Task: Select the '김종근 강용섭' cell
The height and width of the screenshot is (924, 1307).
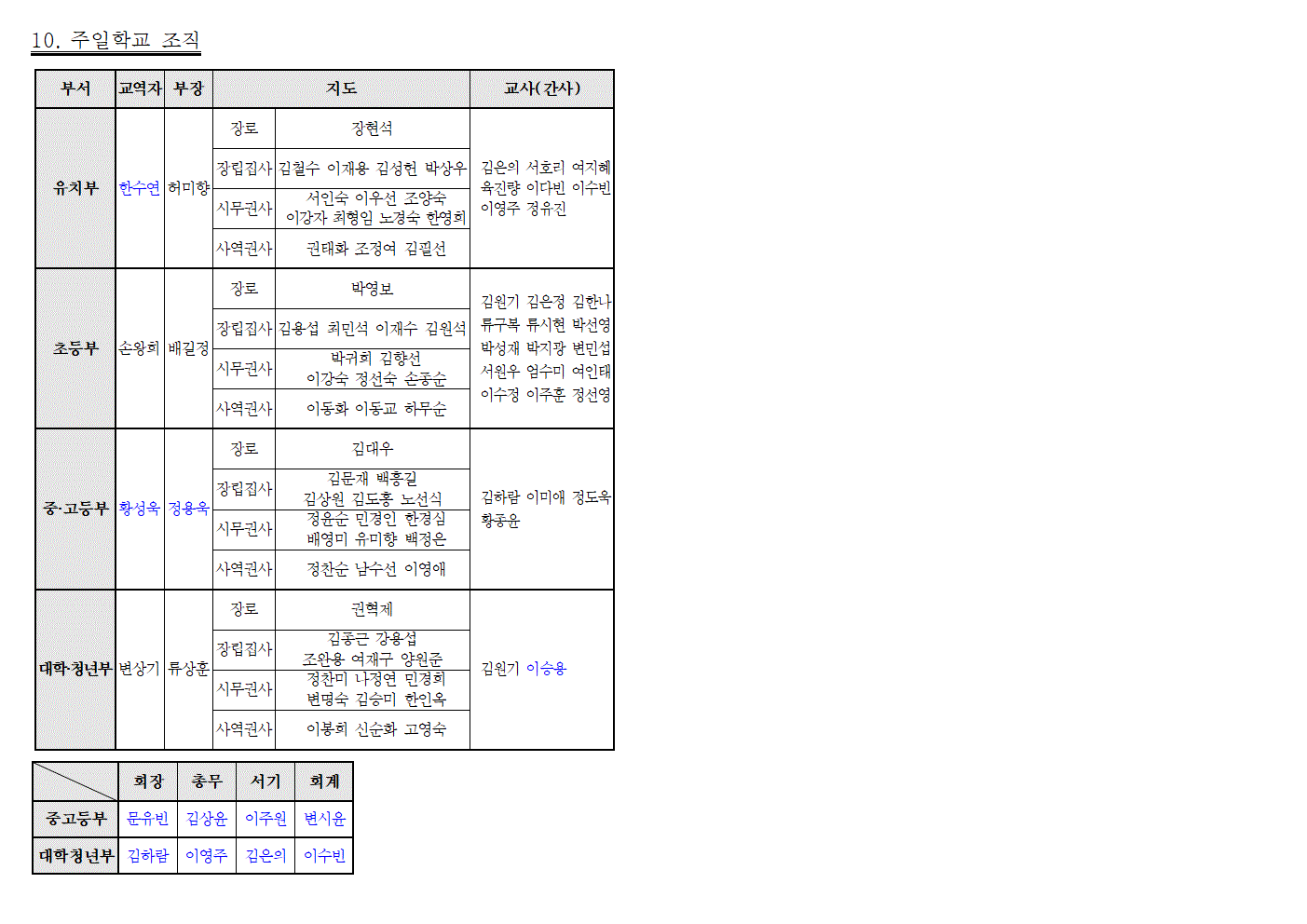Action: [373, 649]
